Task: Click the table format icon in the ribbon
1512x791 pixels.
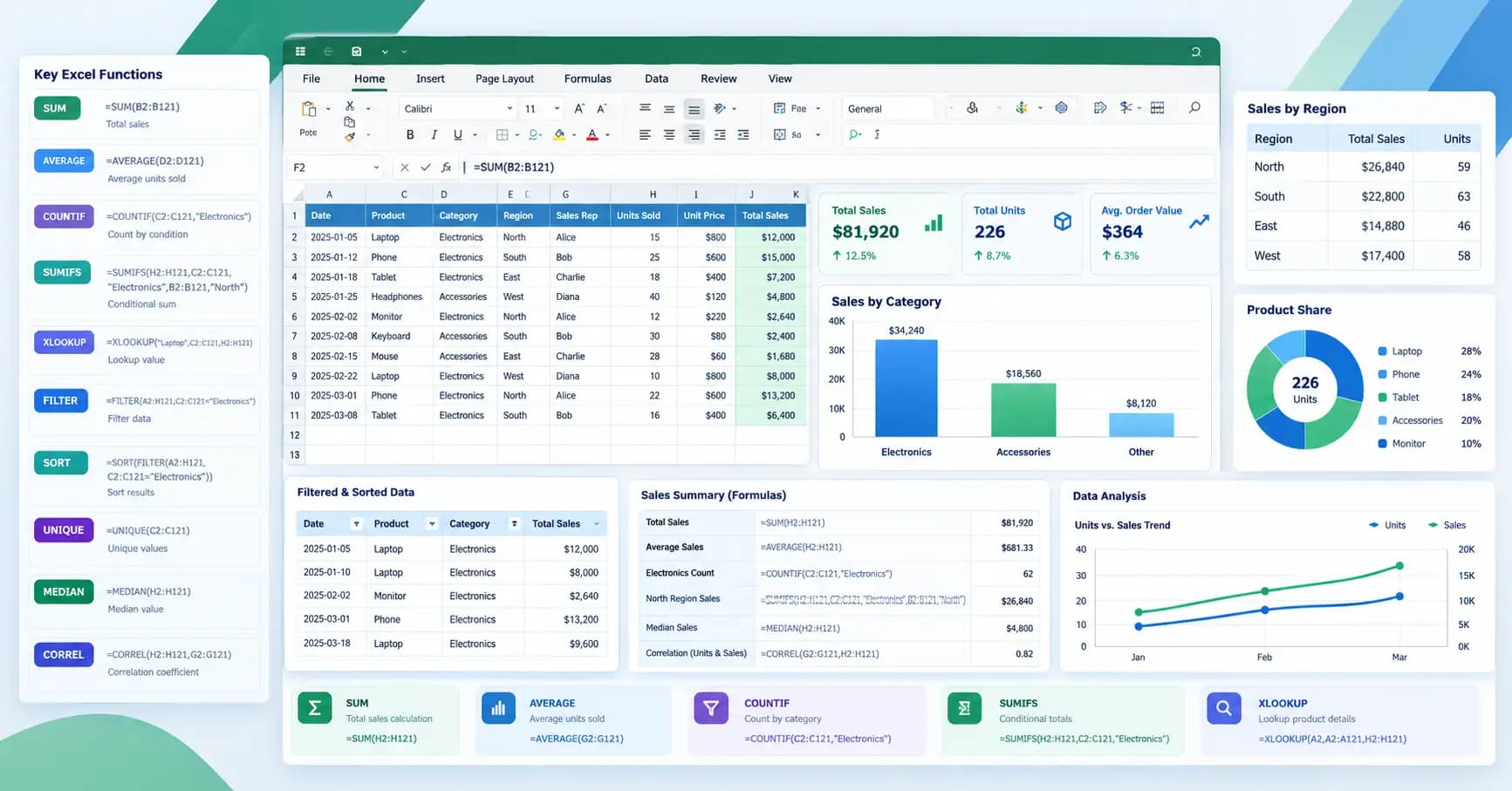Action: click(x=1157, y=108)
